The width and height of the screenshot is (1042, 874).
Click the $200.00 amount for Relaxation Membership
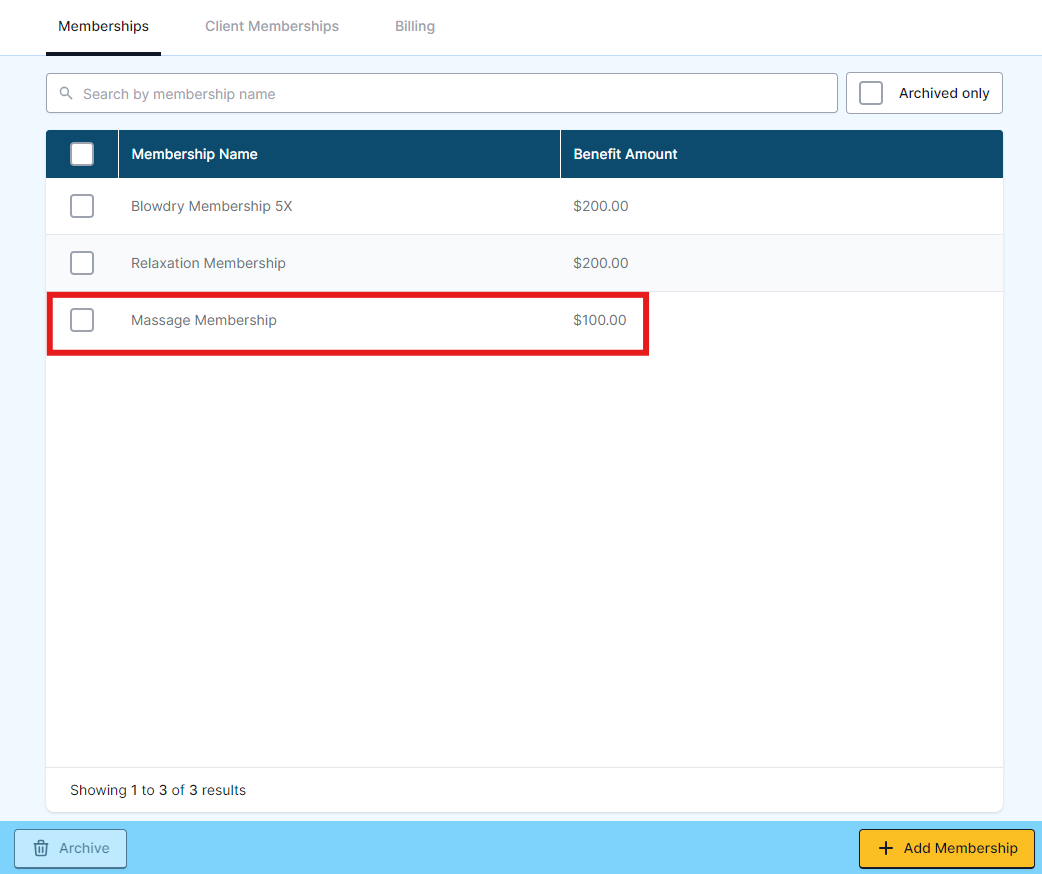[x=601, y=263]
